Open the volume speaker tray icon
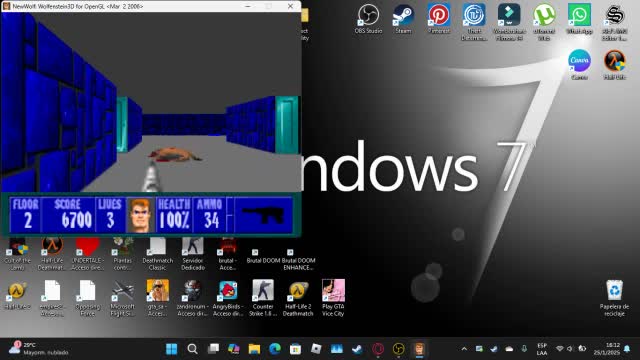Image resolution: width=640 pixels, height=360 pixels. click(571, 349)
